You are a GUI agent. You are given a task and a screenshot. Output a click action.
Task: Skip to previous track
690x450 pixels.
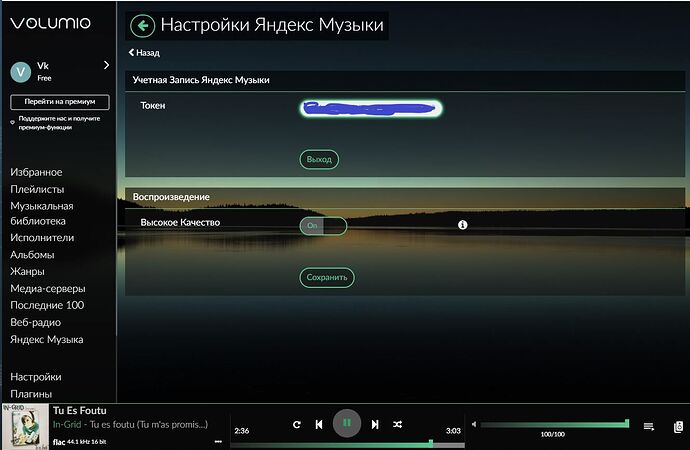(x=319, y=424)
